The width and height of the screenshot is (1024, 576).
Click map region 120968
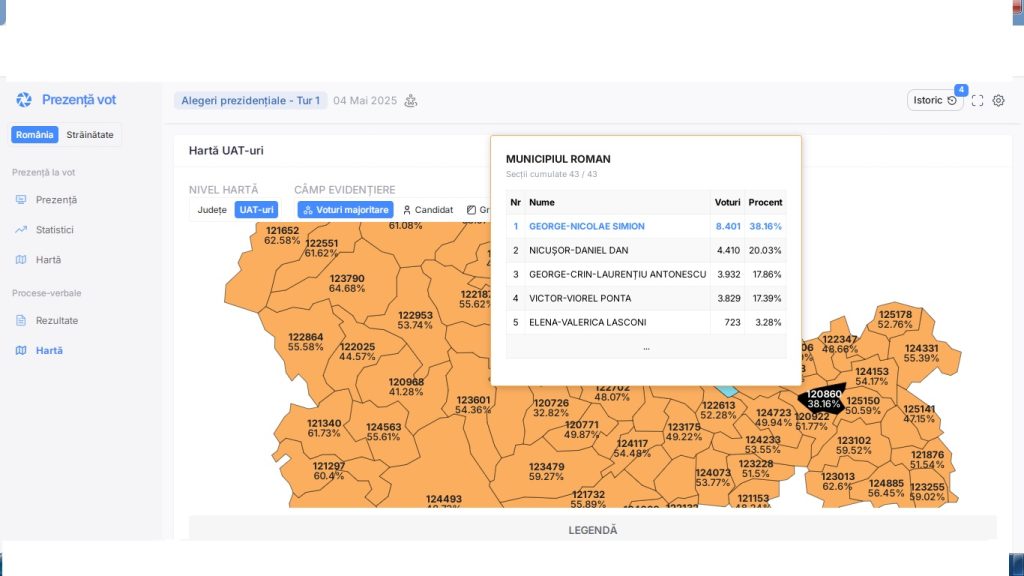[406, 387]
